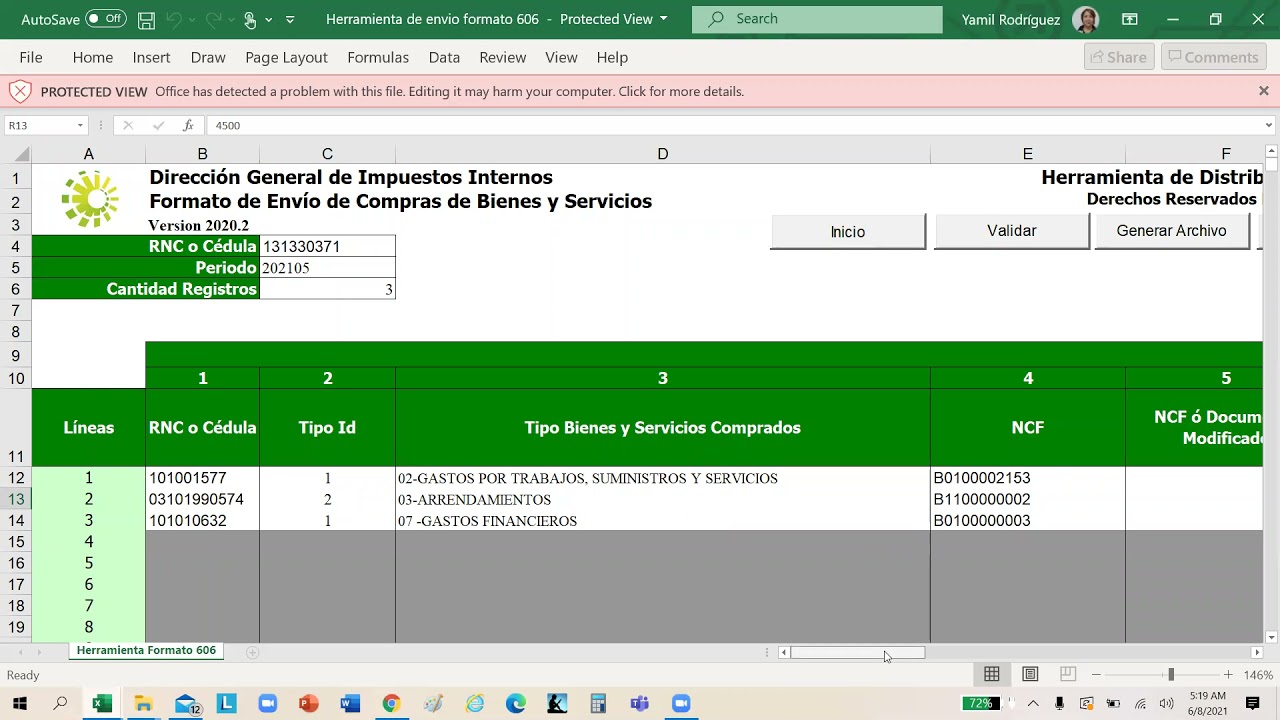Click the Save icon in title bar
Viewport: 1280px width, 720px height.
pos(146,19)
